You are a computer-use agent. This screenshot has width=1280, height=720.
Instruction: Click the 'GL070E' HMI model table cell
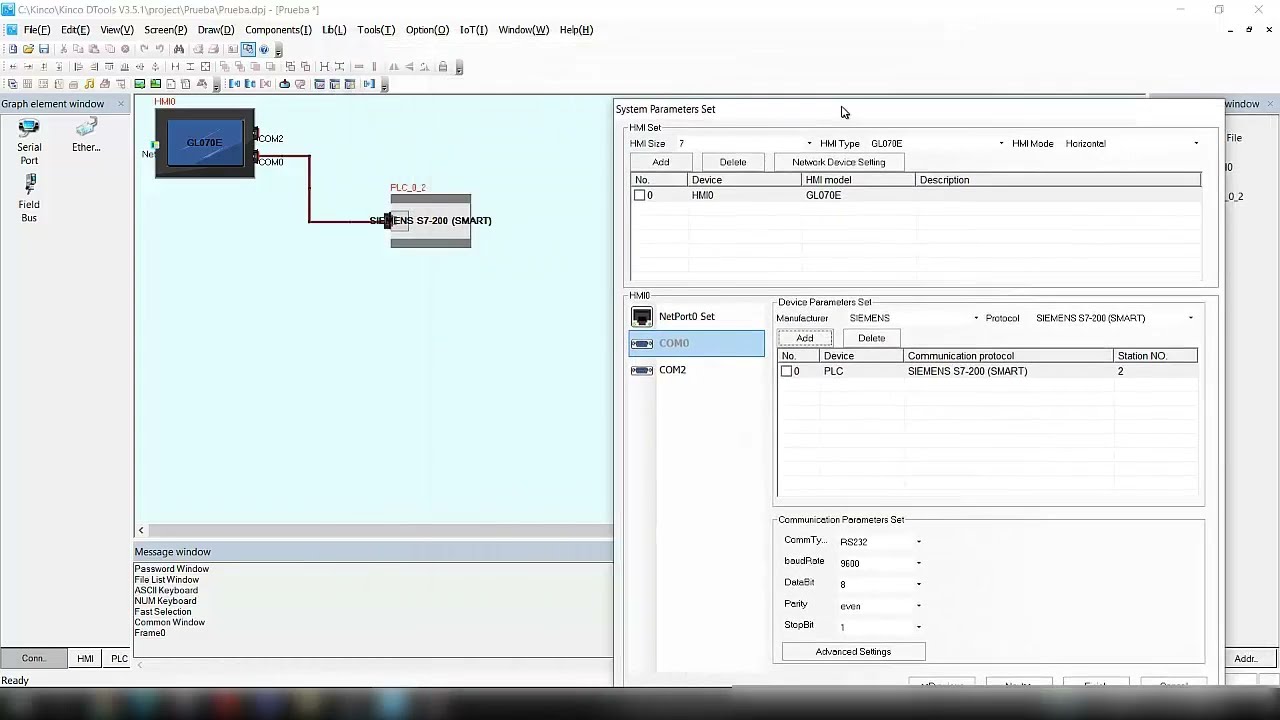[823, 195]
